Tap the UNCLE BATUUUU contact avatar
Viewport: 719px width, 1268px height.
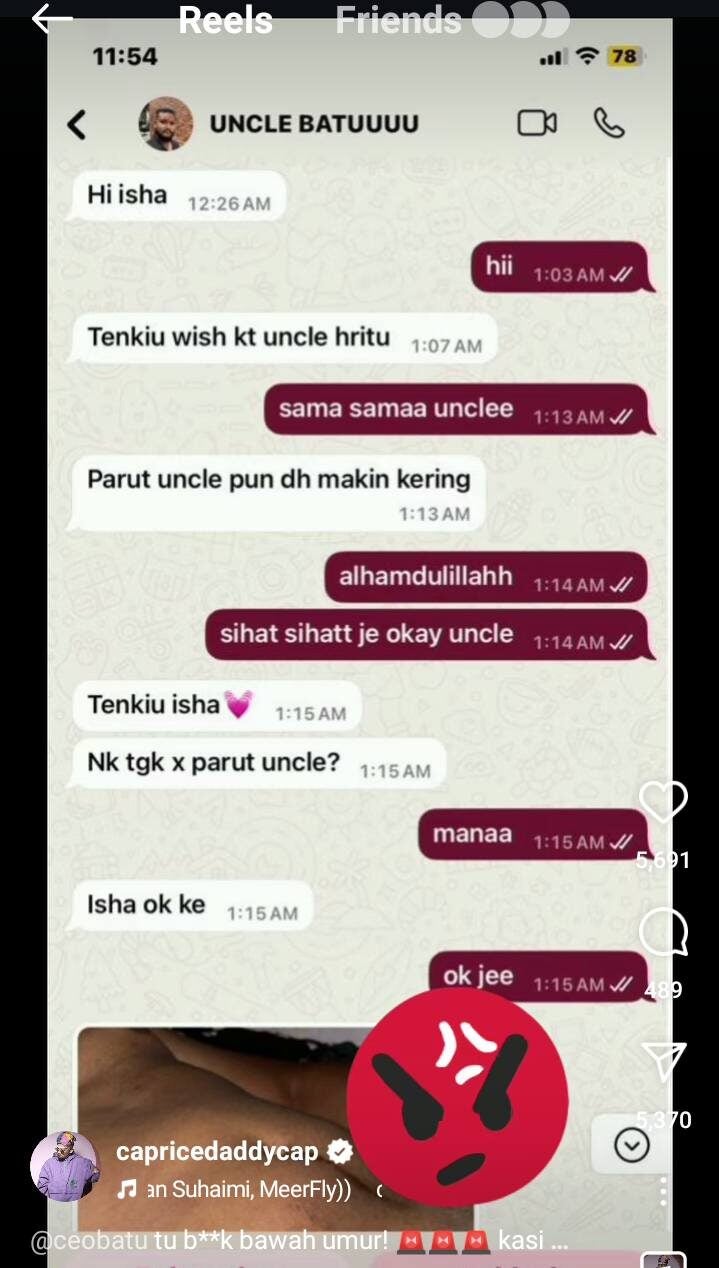coord(166,124)
